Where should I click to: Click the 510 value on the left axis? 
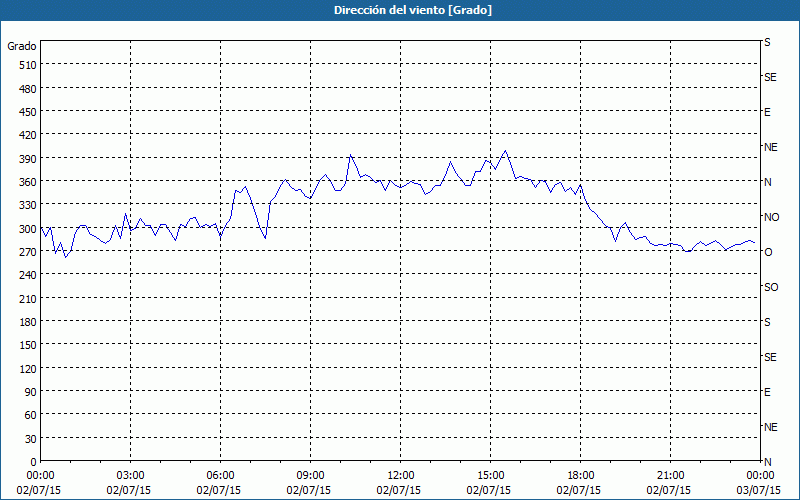pos(26,65)
